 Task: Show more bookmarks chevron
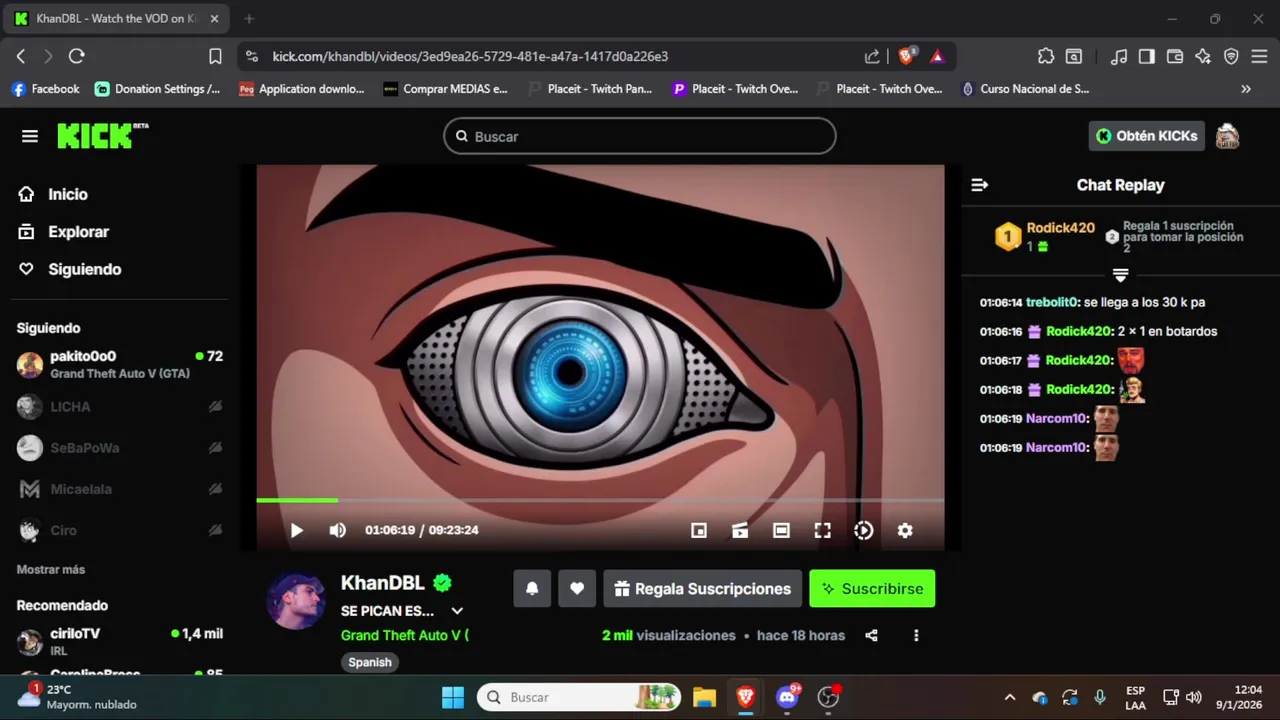pos(1246,89)
